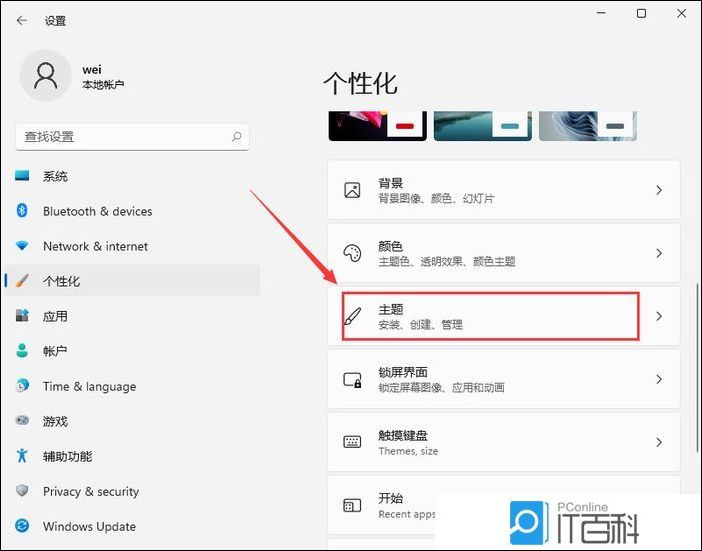Open Bluetooth & devices settings

[133, 211]
